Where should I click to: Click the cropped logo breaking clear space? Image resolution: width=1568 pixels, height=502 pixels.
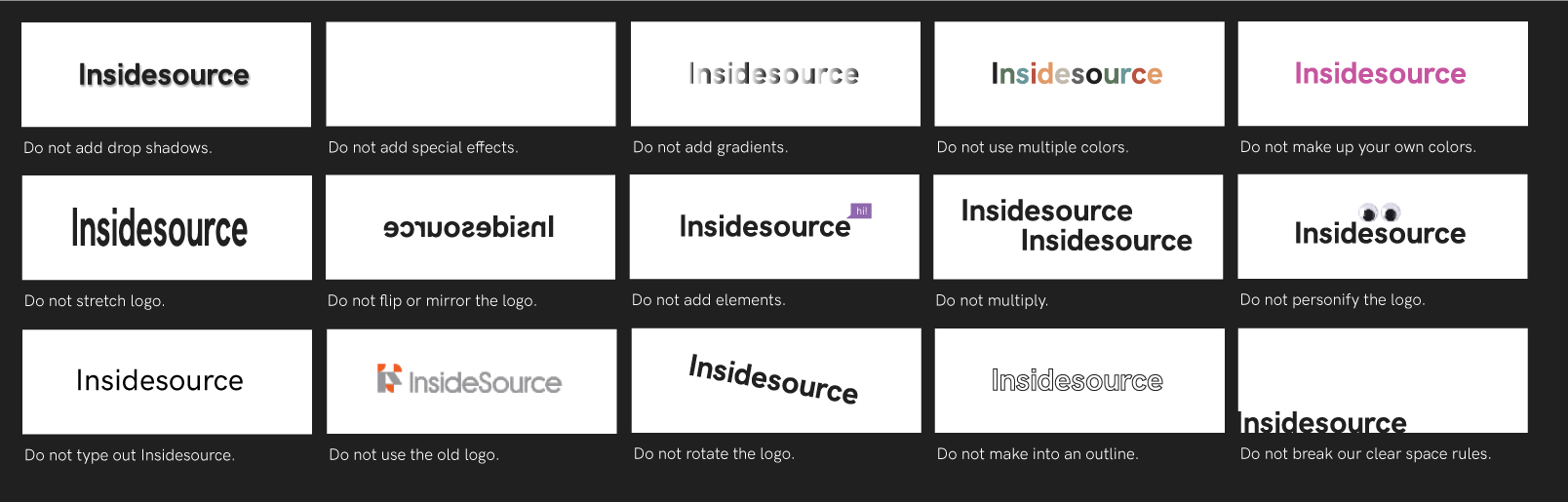(1323, 421)
